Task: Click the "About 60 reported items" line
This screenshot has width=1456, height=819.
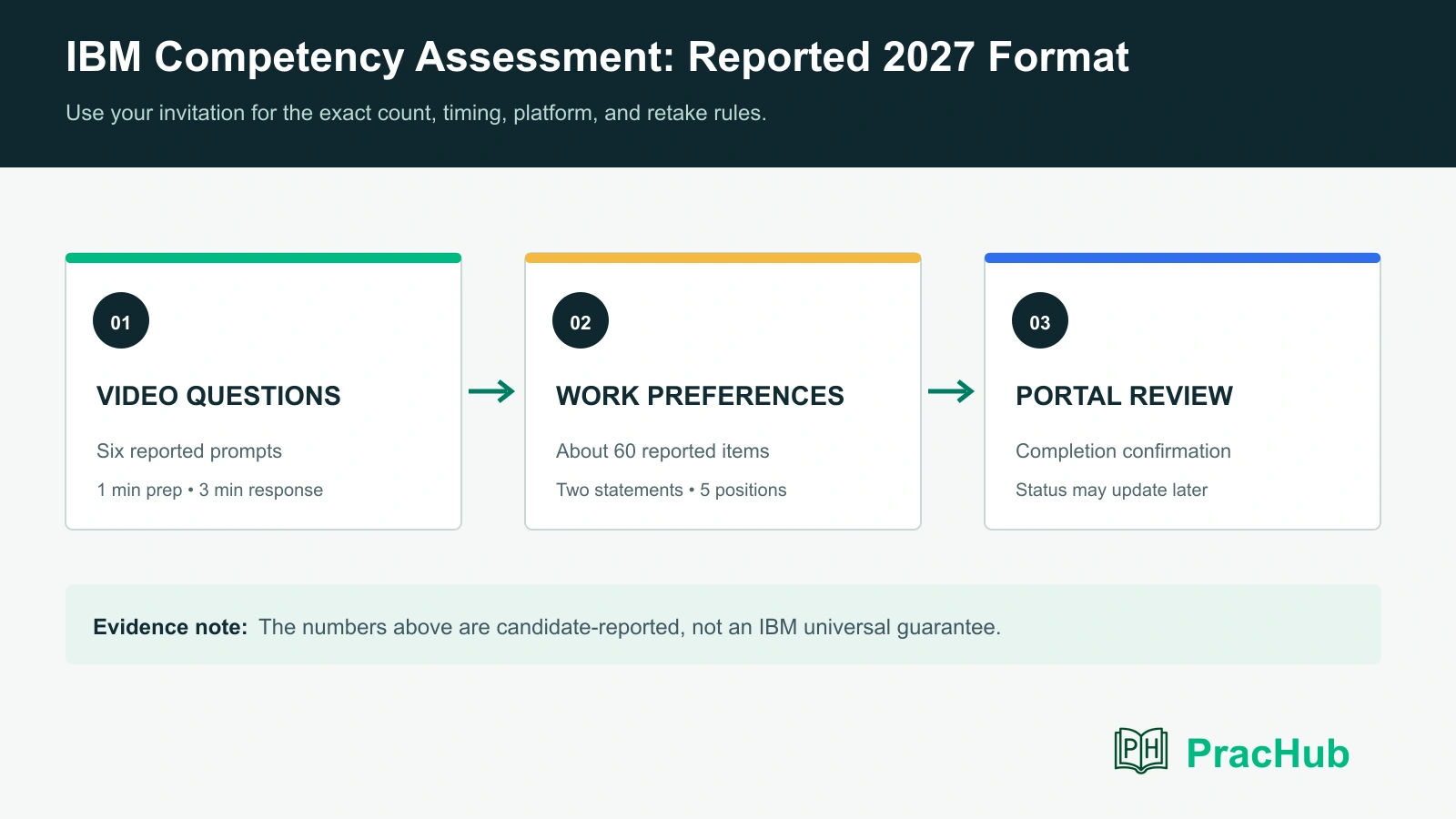Action: [x=662, y=451]
